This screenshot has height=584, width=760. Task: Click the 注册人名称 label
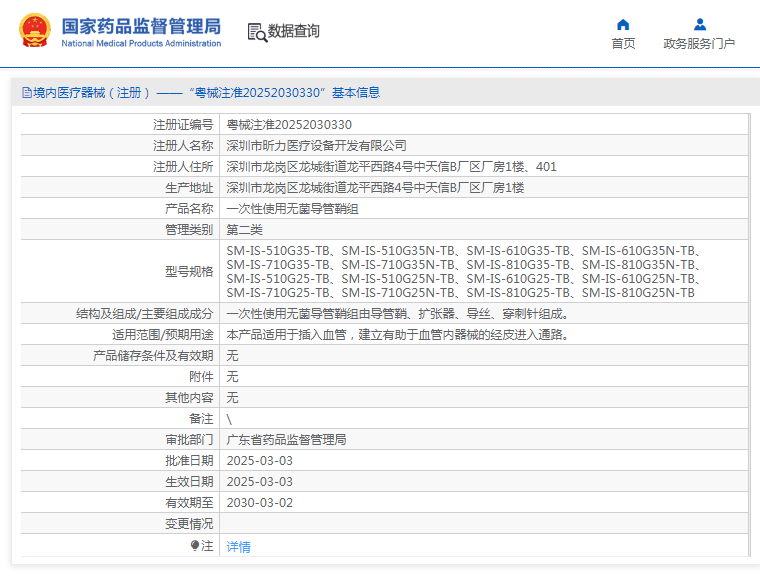pyautogui.click(x=183, y=146)
